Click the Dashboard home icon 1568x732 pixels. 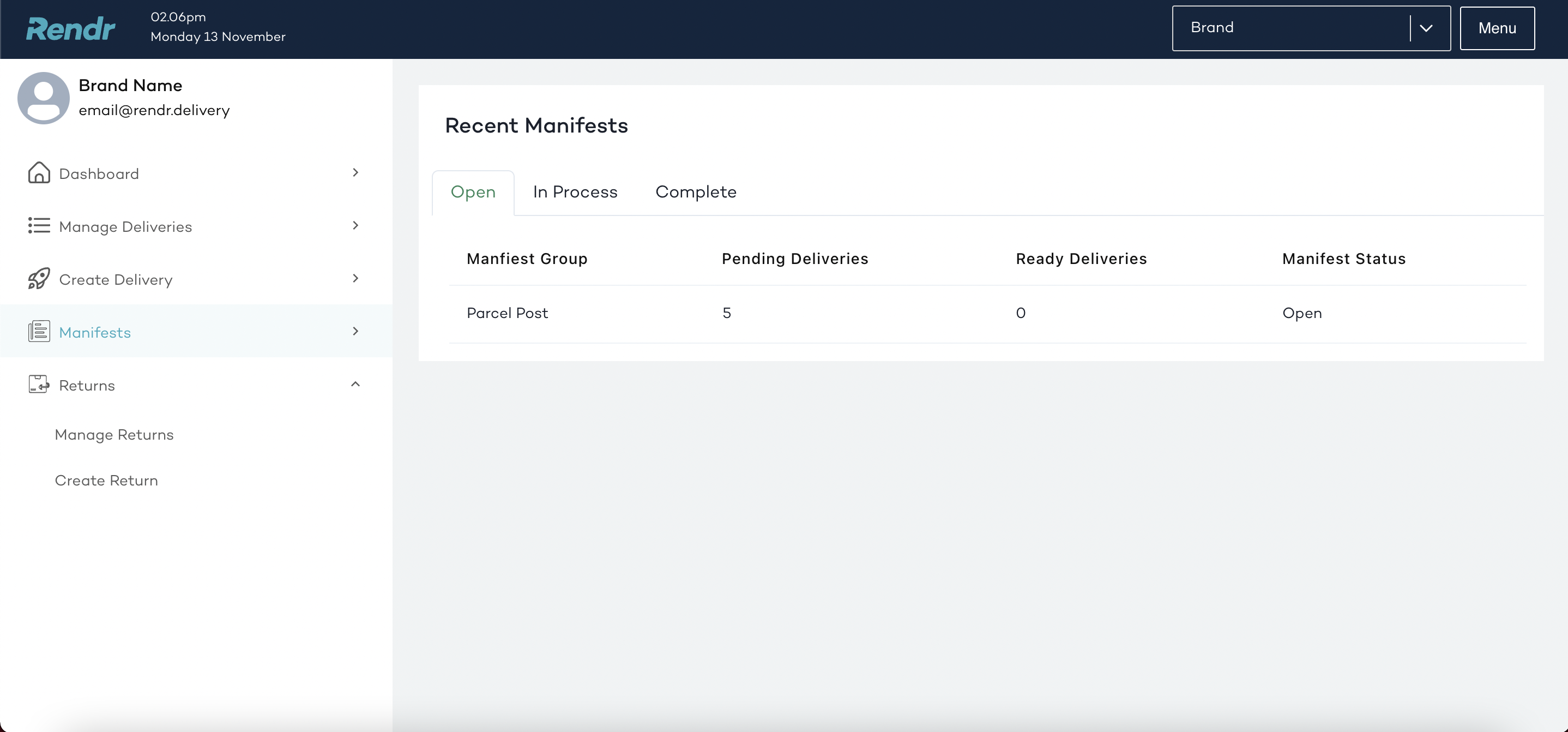coord(39,173)
